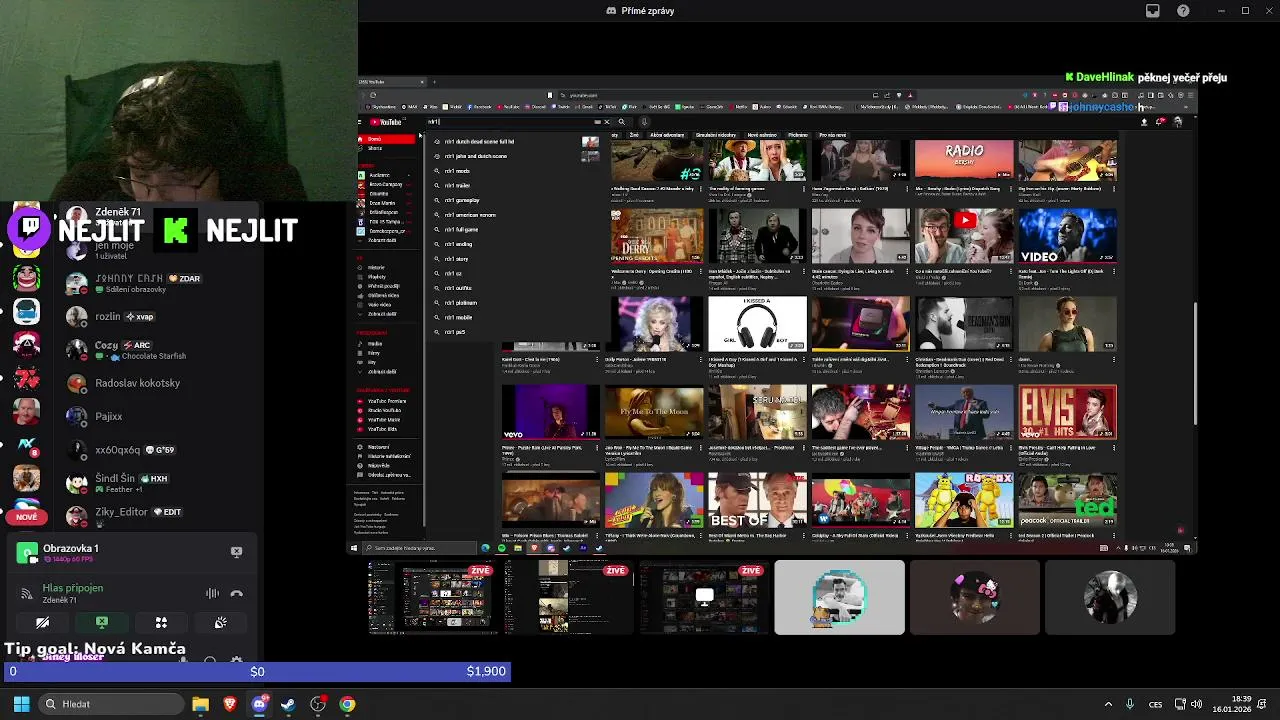Image resolution: width=1280 pixels, height=720 pixels.
Task: Open Brave browser from taskbar
Action: tap(230, 704)
